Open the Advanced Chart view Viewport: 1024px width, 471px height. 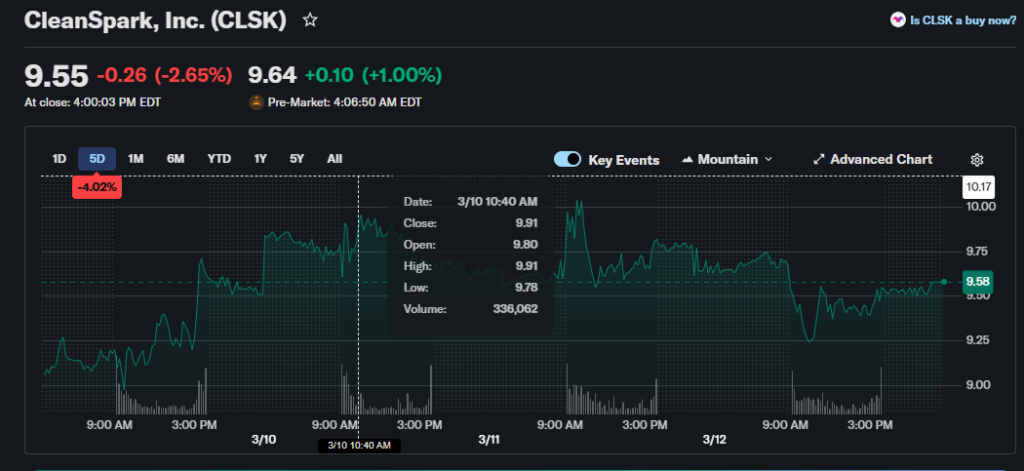pos(880,159)
